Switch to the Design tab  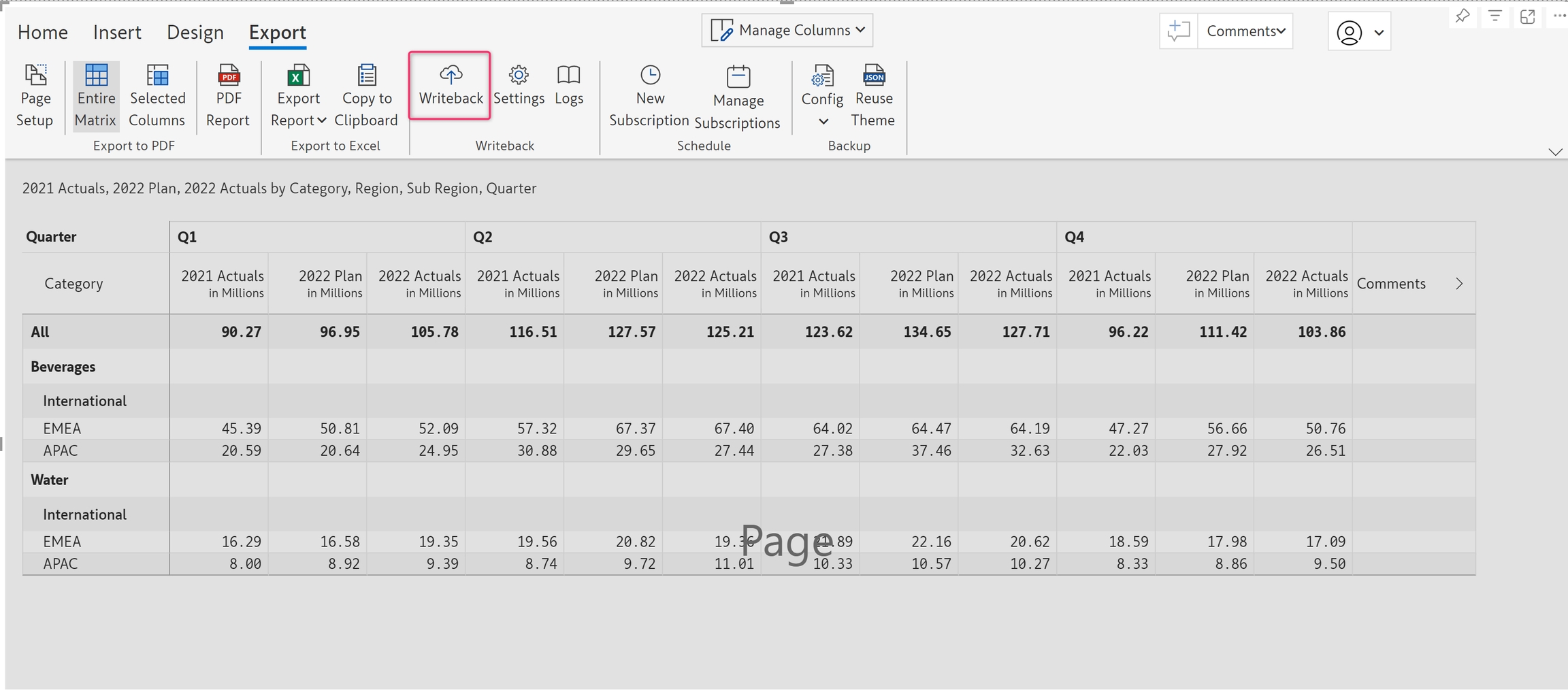[x=195, y=32]
